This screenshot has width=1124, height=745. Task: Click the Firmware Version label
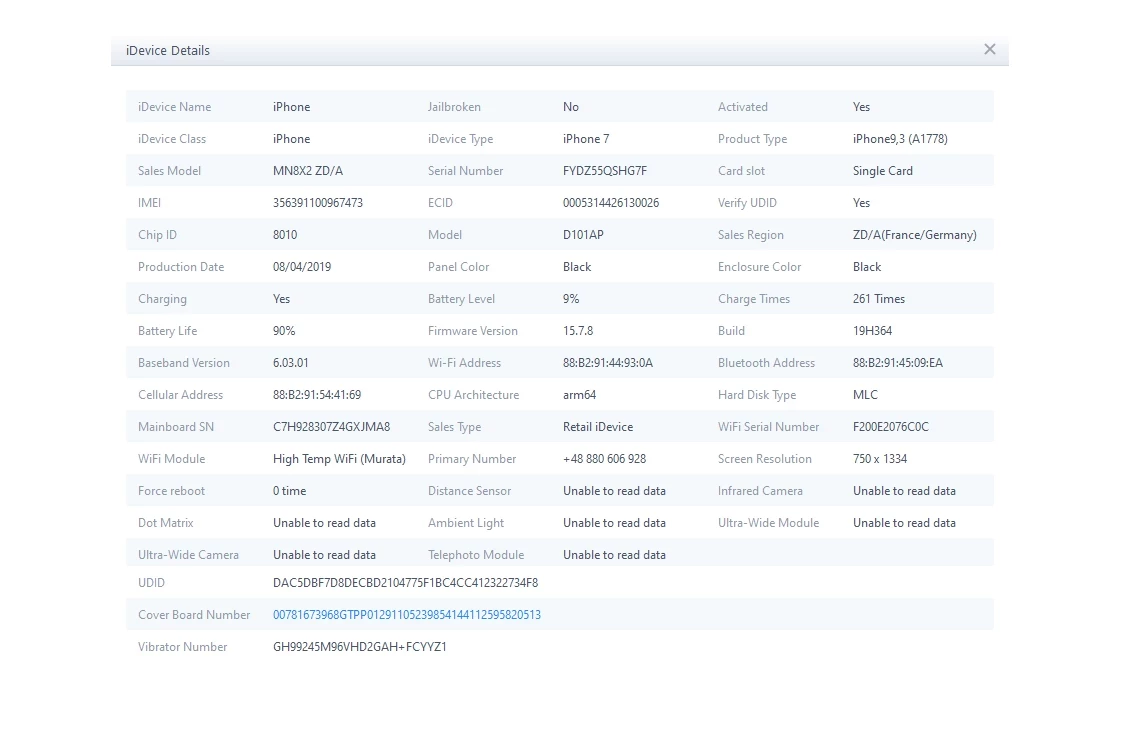pyautogui.click(x=472, y=331)
